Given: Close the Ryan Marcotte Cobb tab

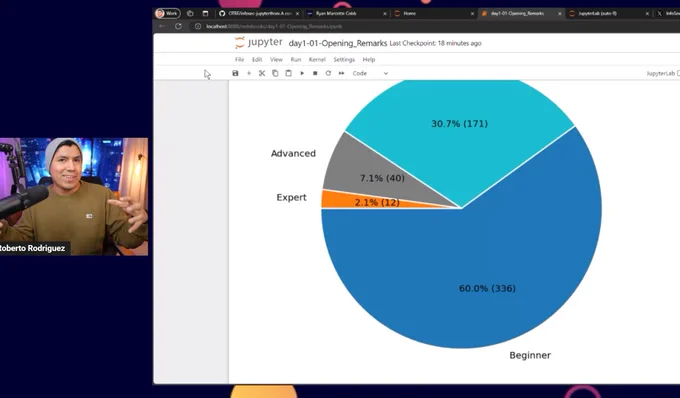Looking at the screenshot, I should pyautogui.click(x=385, y=14).
